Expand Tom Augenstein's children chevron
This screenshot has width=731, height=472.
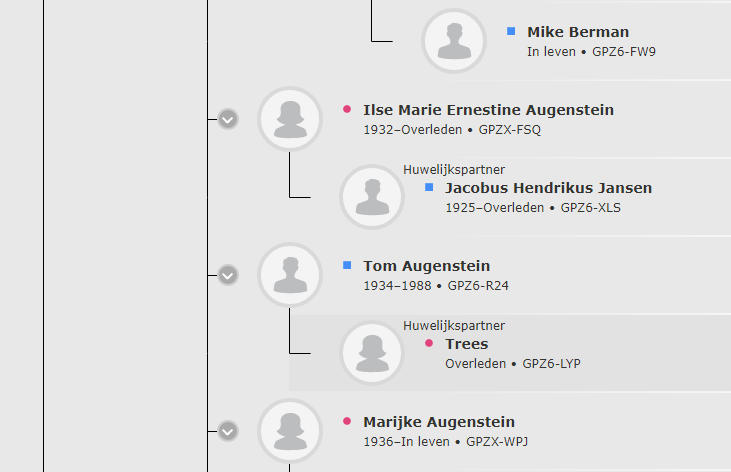pos(228,275)
